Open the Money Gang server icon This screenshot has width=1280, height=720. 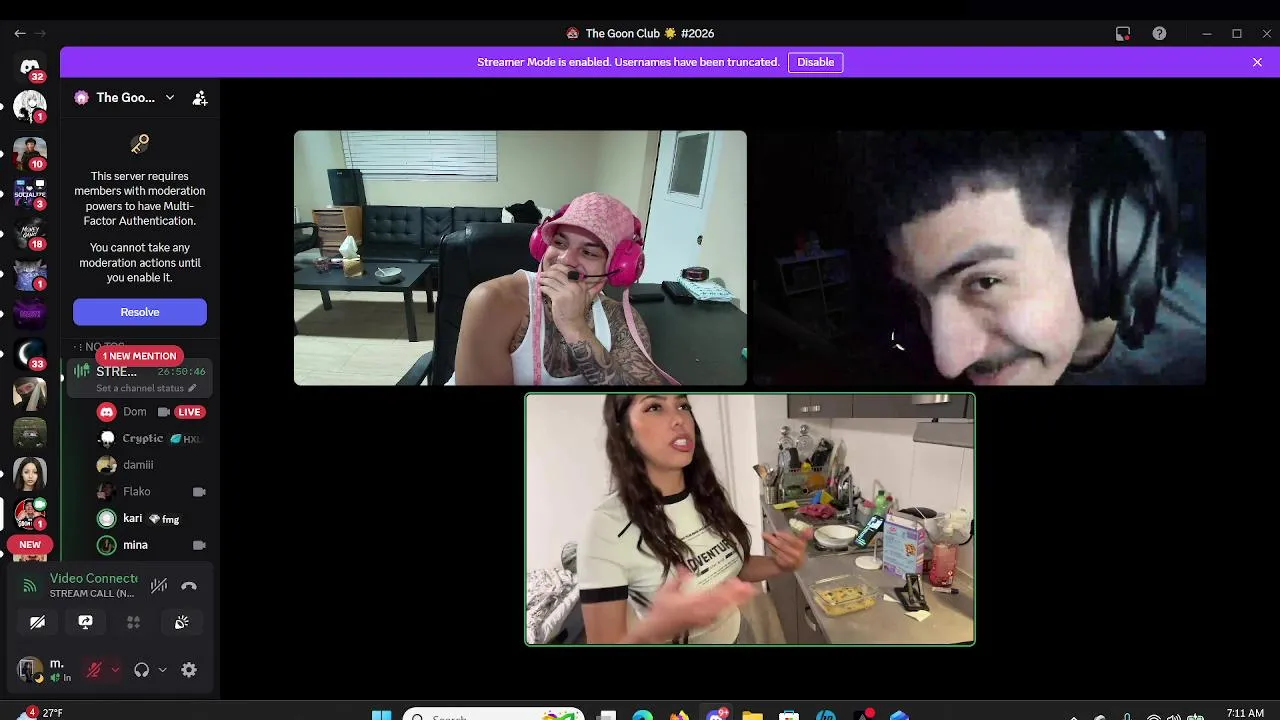pos(30,234)
